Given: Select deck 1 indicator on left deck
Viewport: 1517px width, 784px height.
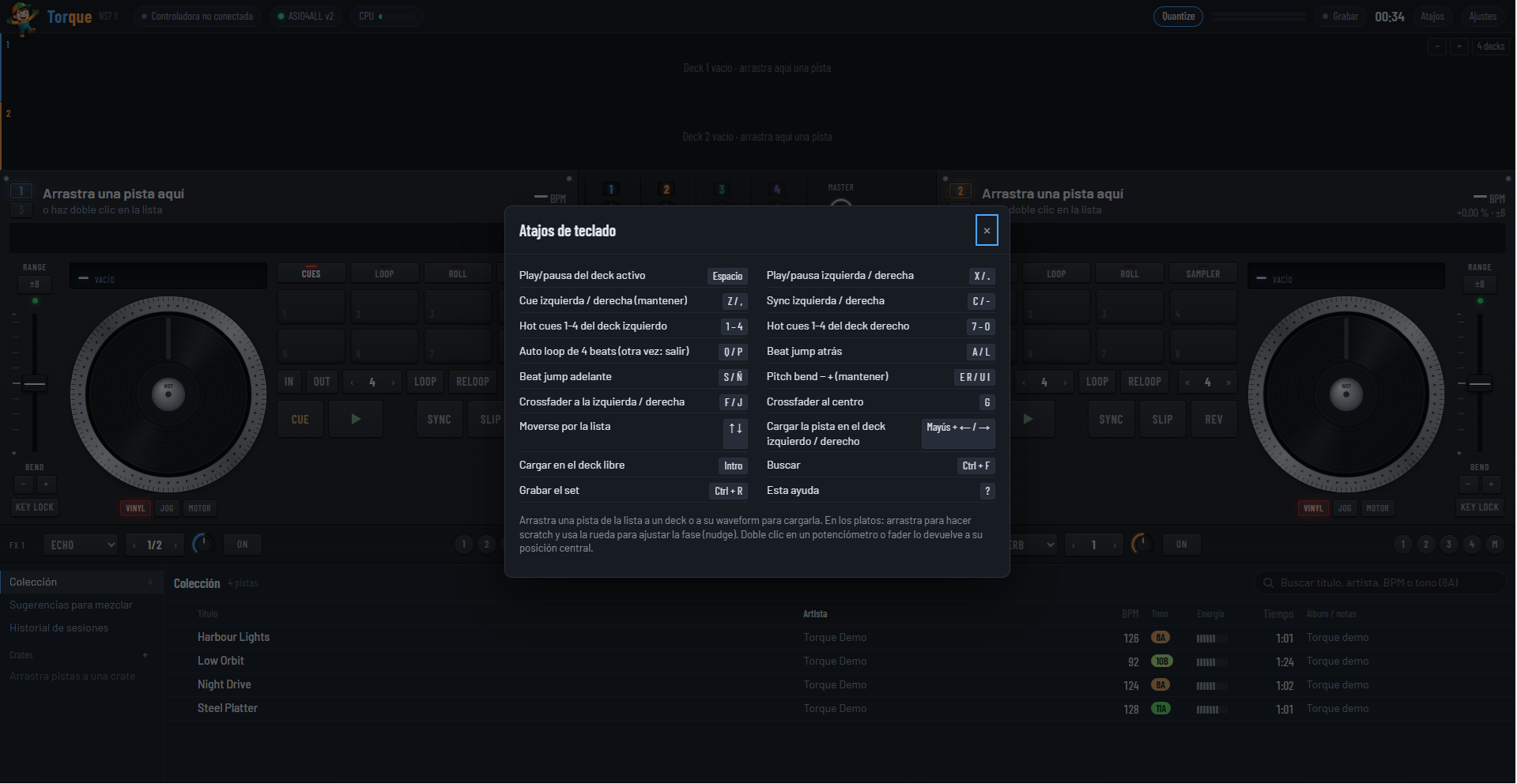Looking at the screenshot, I should pos(21,190).
